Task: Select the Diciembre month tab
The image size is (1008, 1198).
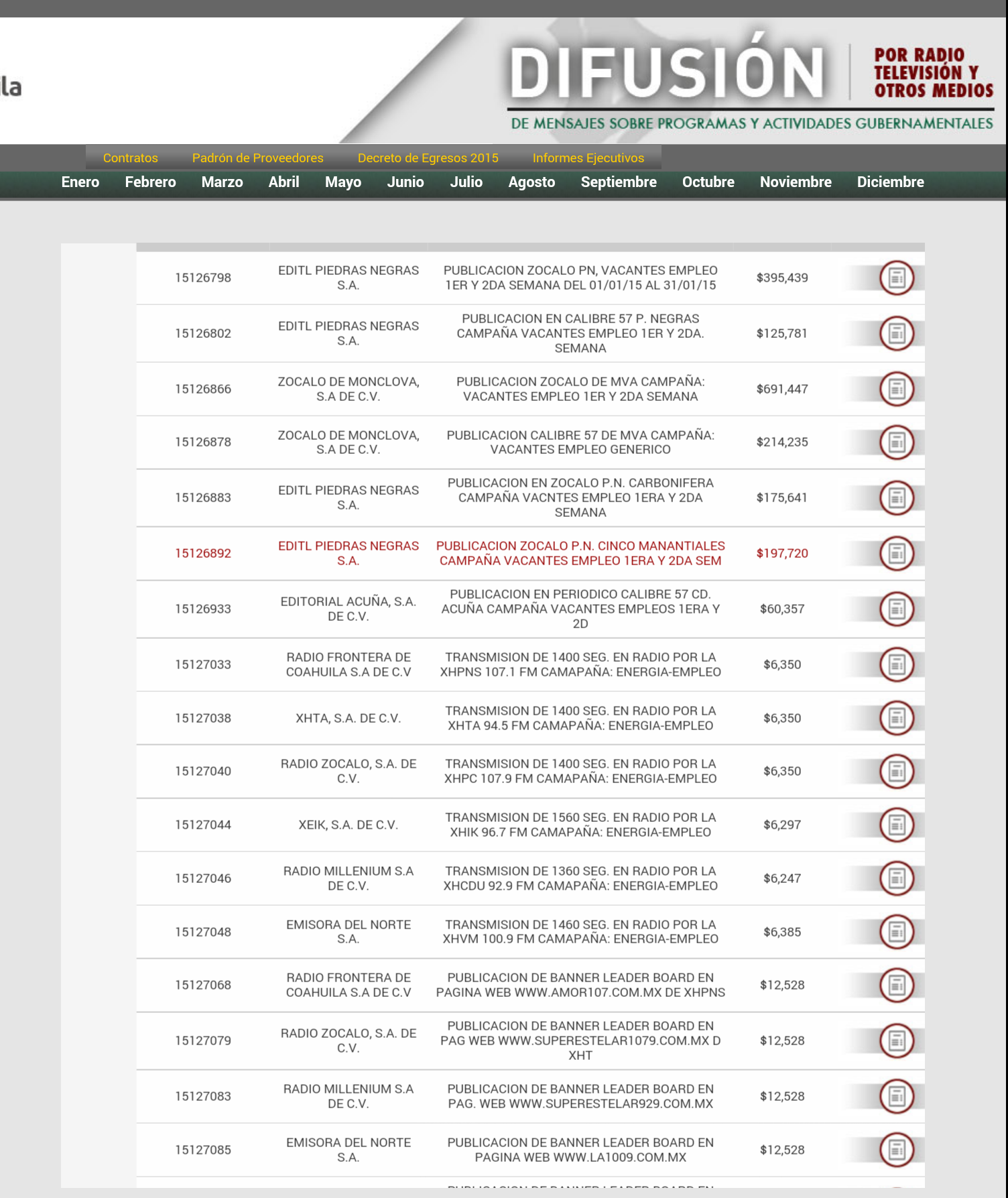Action: (890, 182)
